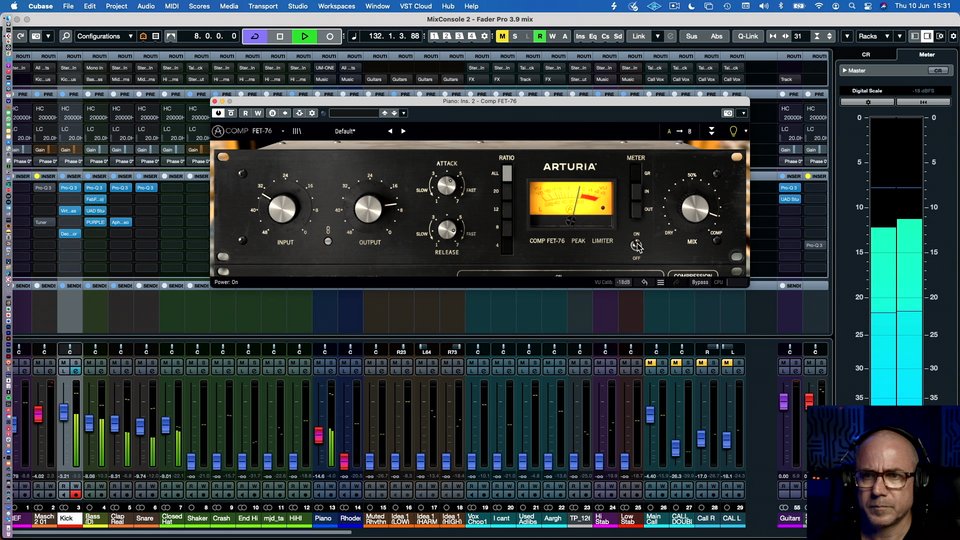Image resolution: width=960 pixels, height=540 pixels.
Task: Click the Abs button
Action: [716, 36]
